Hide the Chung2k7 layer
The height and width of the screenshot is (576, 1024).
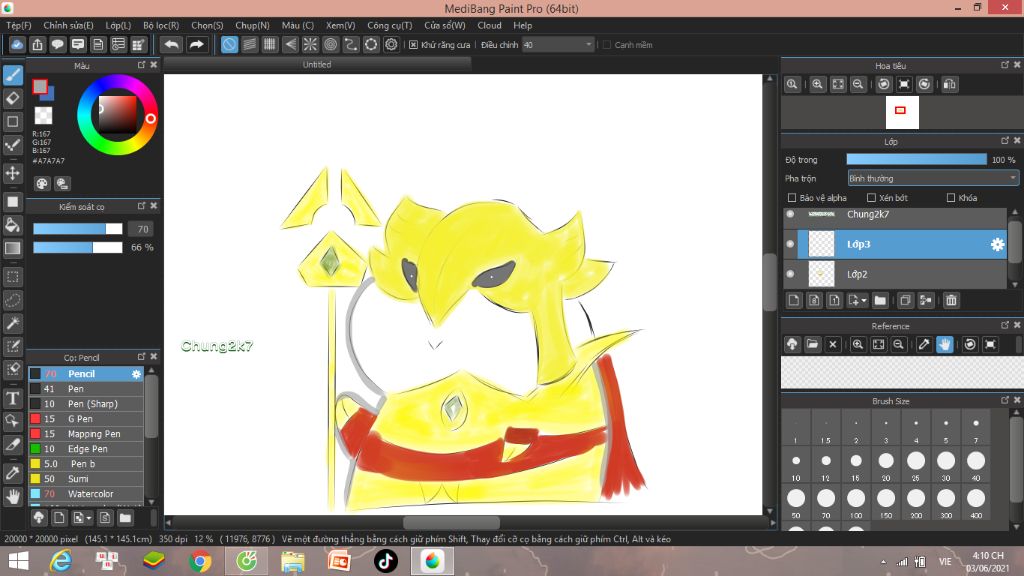790,214
